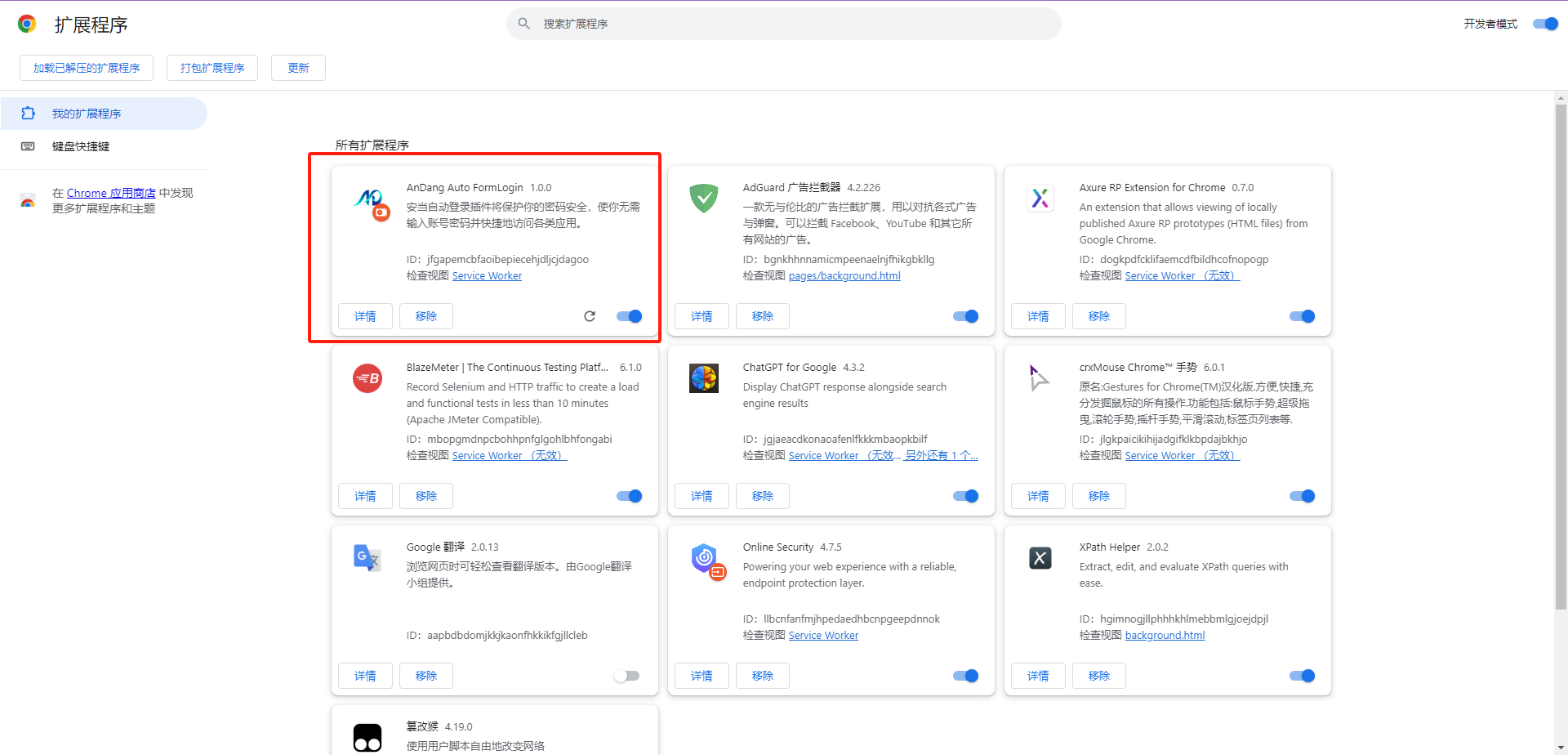Click 移除 for AdGuard

click(763, 316)
